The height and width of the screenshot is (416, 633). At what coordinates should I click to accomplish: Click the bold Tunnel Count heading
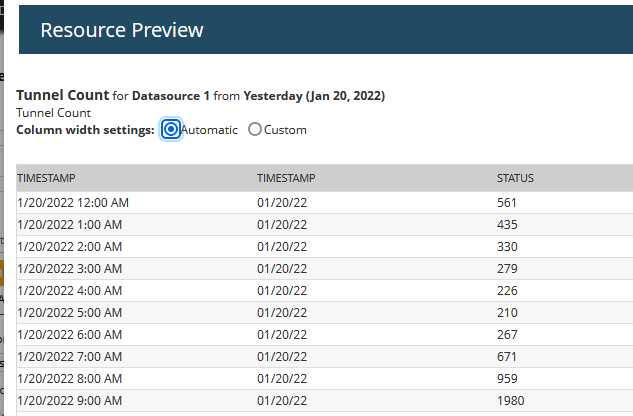coord(62,95)
